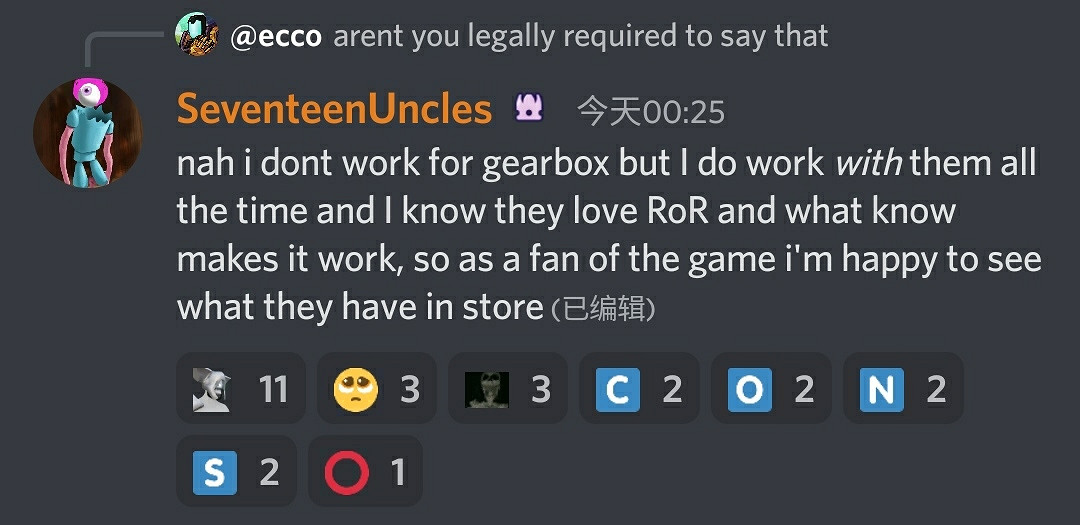Click the letter N reaction
The image size is (1080, 525).
(903, 390)
